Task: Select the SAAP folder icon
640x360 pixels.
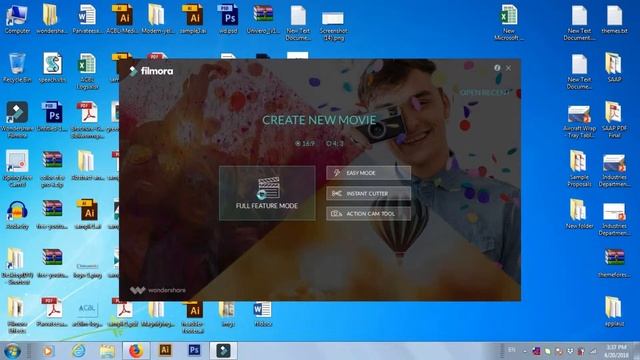Action: pyautogui.click(x=614, y=67)
